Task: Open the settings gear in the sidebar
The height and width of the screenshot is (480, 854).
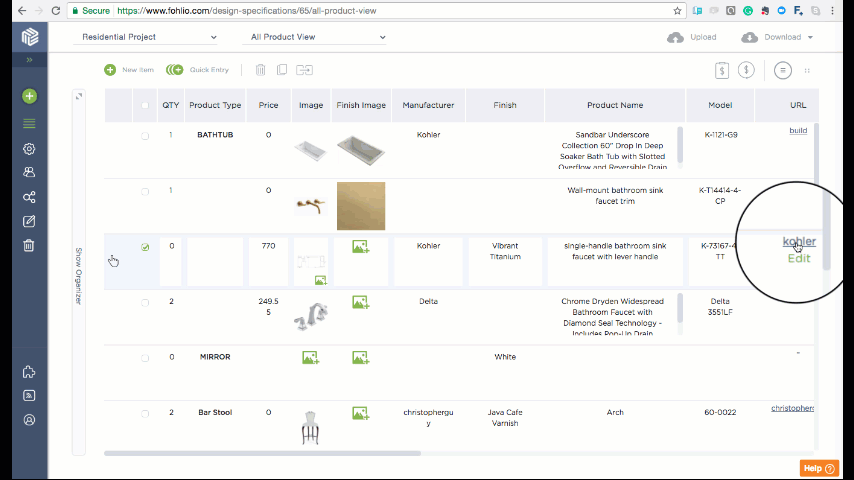Action: pyautogui.click(x=29, y=149)
